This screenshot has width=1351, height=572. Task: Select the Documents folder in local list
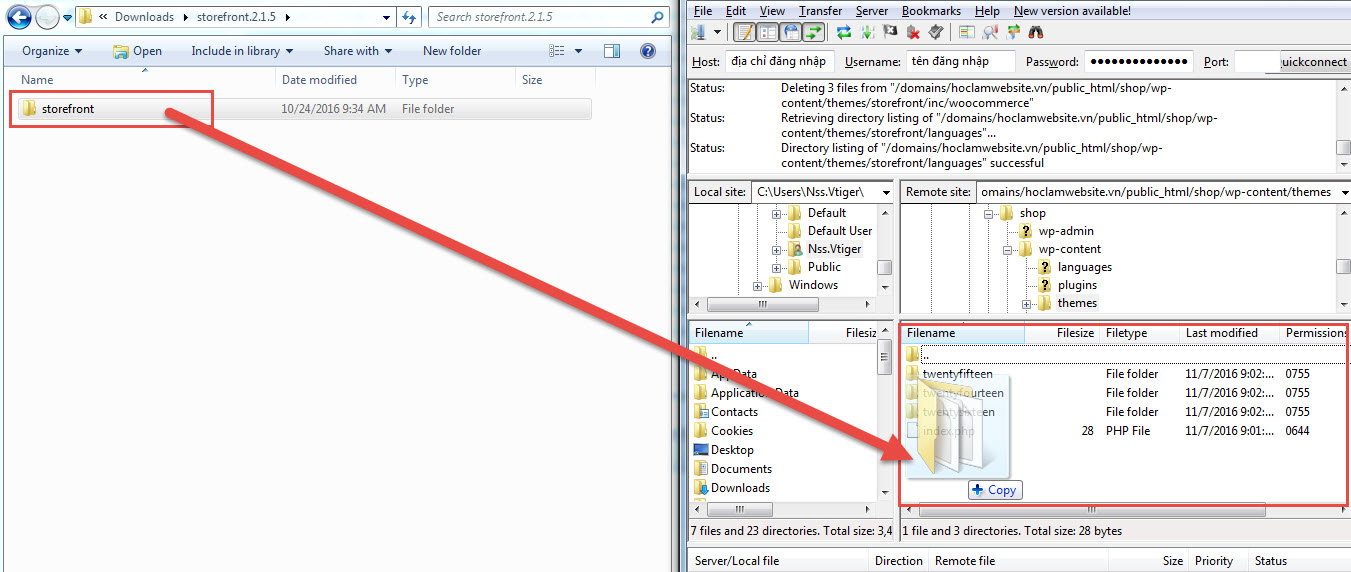[x=741, y=469]
